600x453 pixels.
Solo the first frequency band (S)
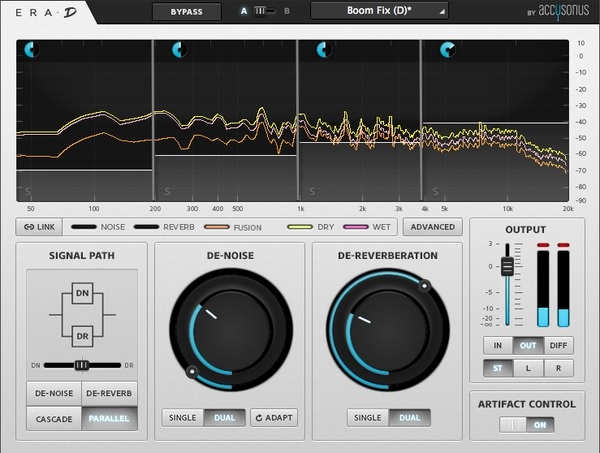[29, 191]
